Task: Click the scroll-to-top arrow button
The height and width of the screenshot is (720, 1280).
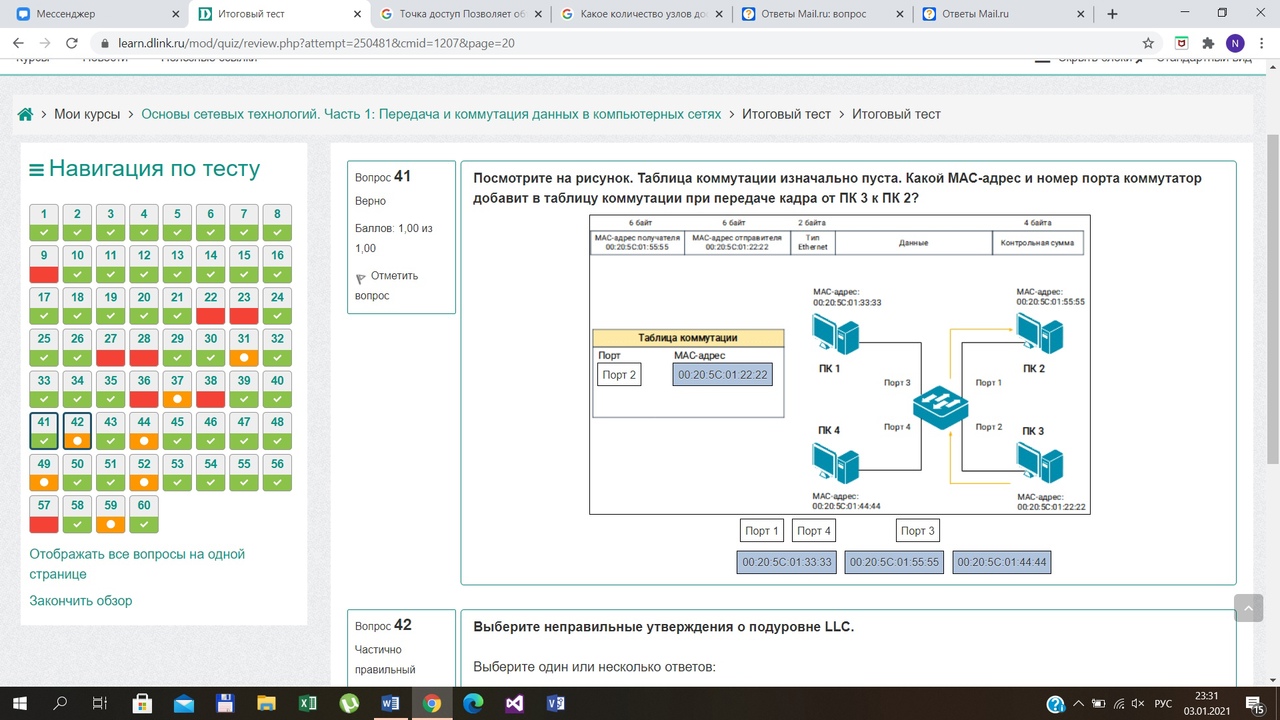Action: point(1249,607)
